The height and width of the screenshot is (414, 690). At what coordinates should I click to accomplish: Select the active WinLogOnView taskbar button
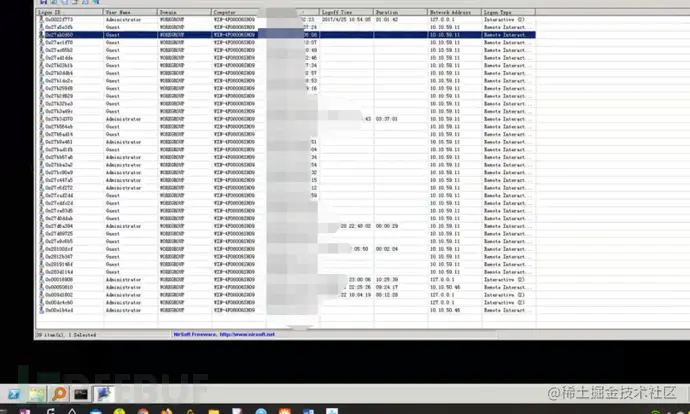pyautogui.click(x=104, y=394)
